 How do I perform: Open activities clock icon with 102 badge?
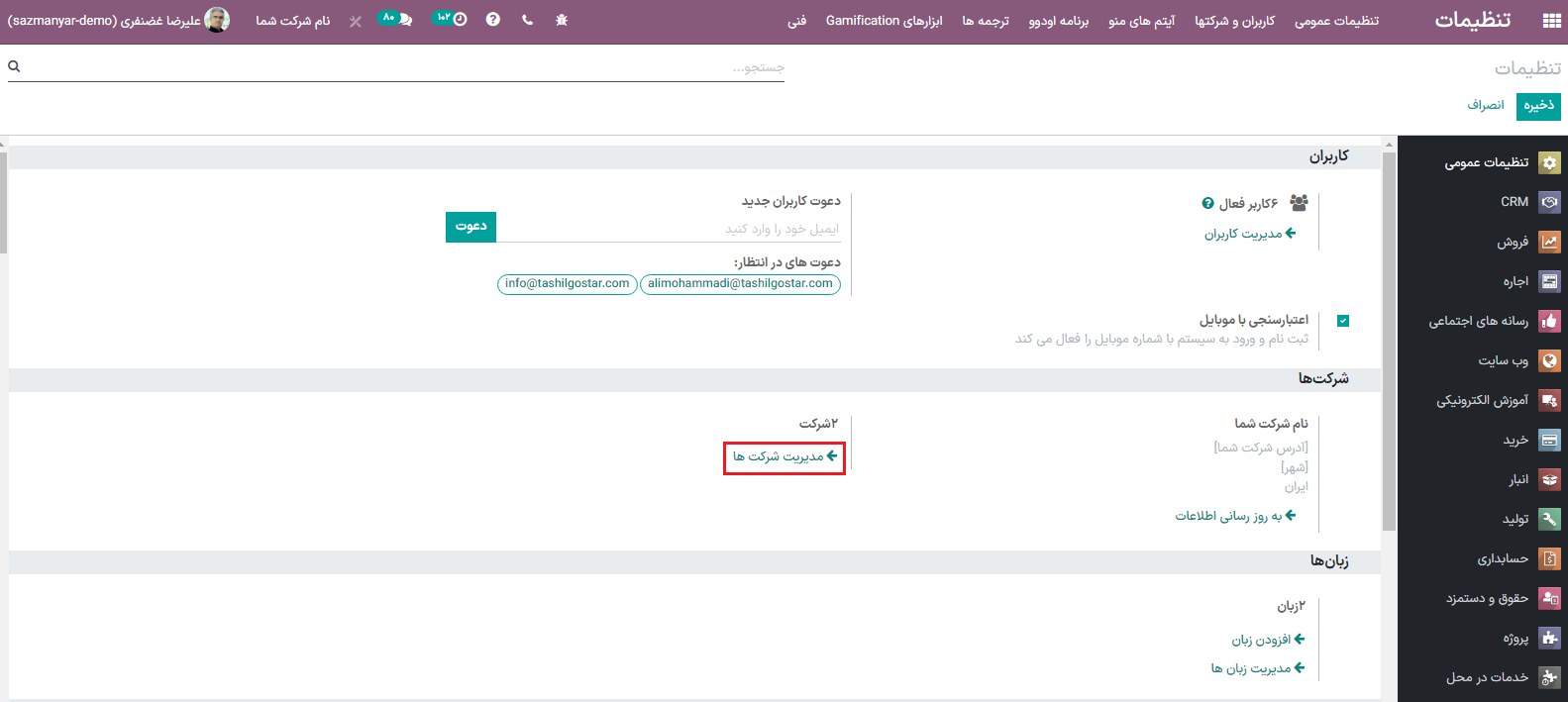(x=453, y=19)
